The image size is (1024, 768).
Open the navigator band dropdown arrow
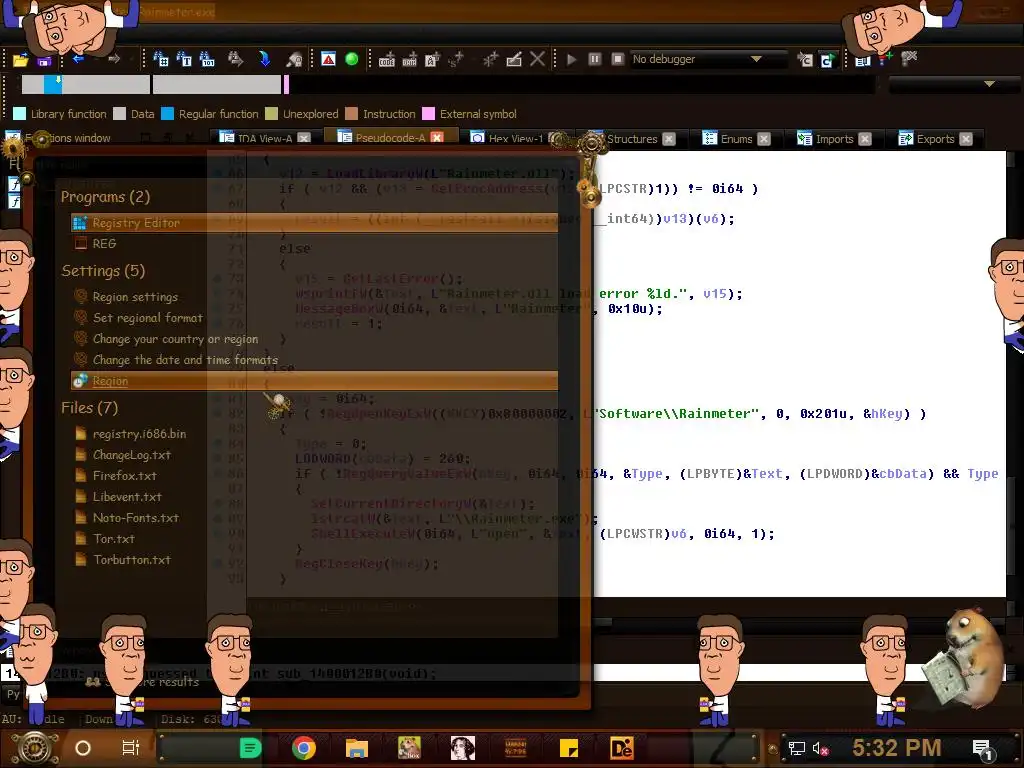point(989,84)
